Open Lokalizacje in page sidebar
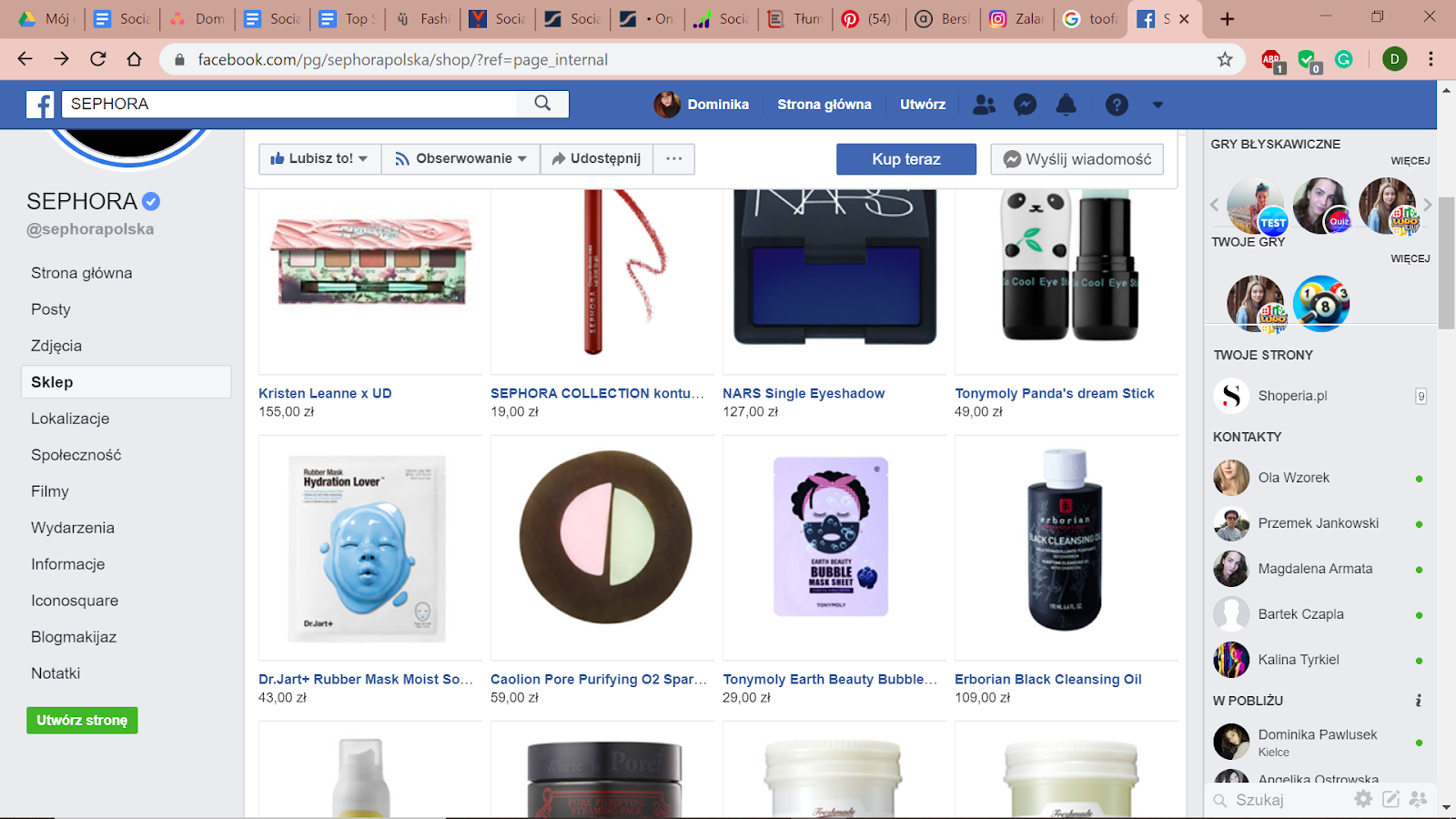The height and width of the screenshot is (819, 1456). 70,419
